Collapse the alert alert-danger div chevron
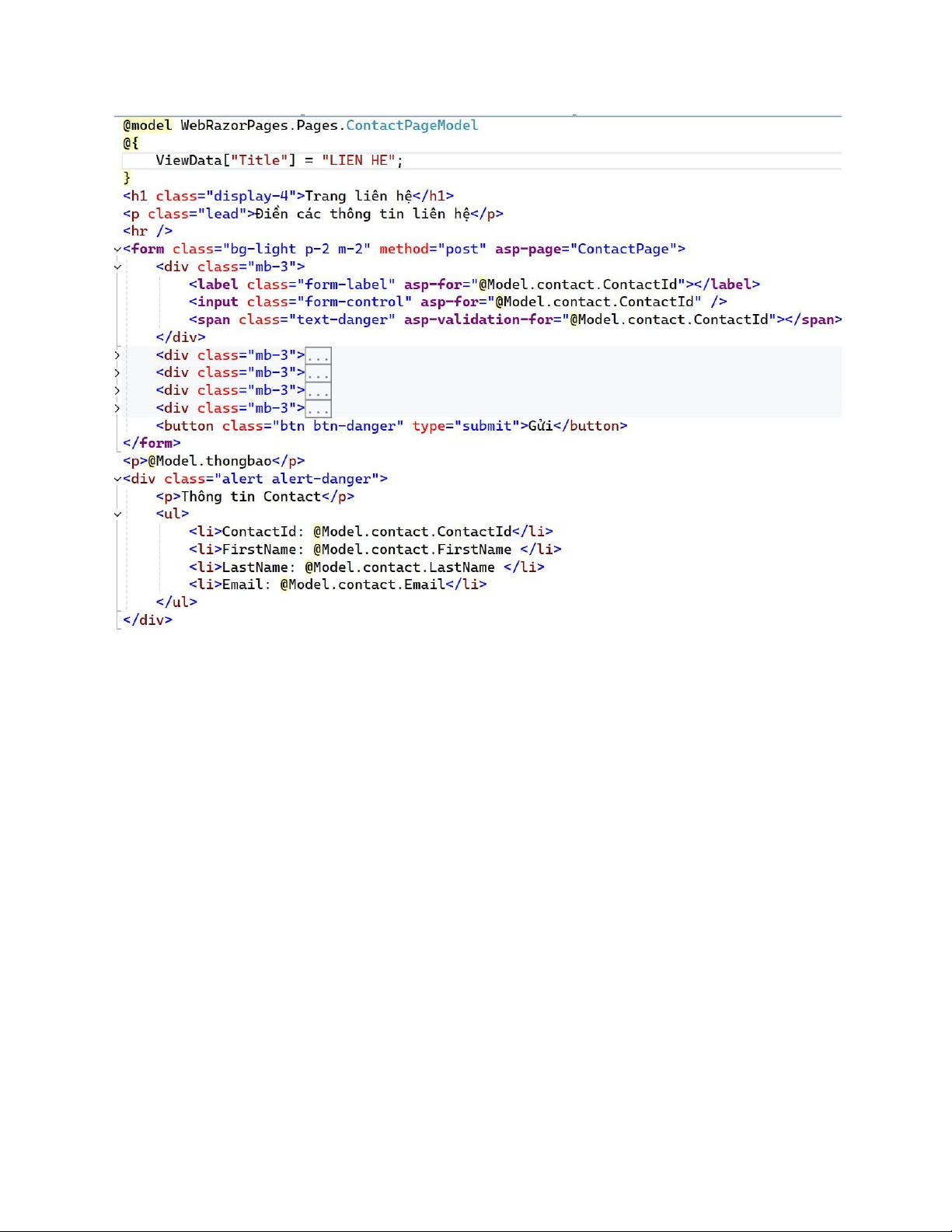The image size is (952, 1232). [117, 480]
